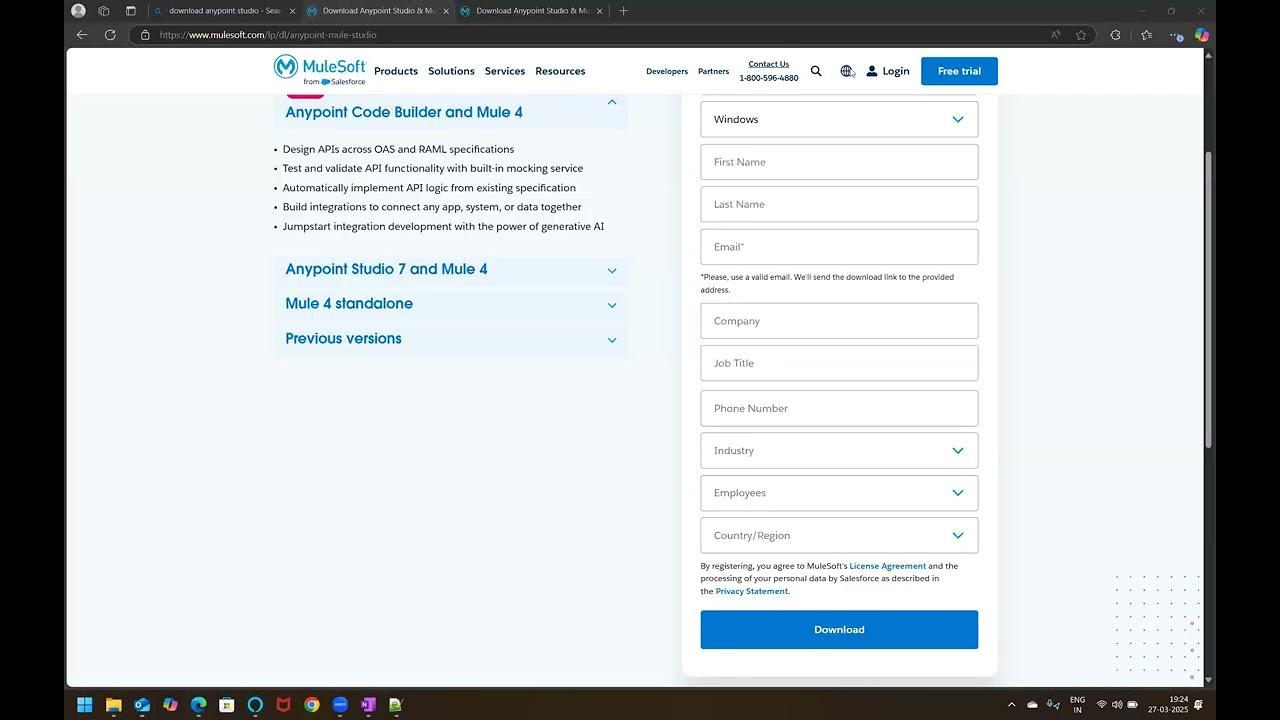Viewport: 1280px width, 720px height.
Task: Open Google Chrome from taskbar
Action: (x=312, y=705)
